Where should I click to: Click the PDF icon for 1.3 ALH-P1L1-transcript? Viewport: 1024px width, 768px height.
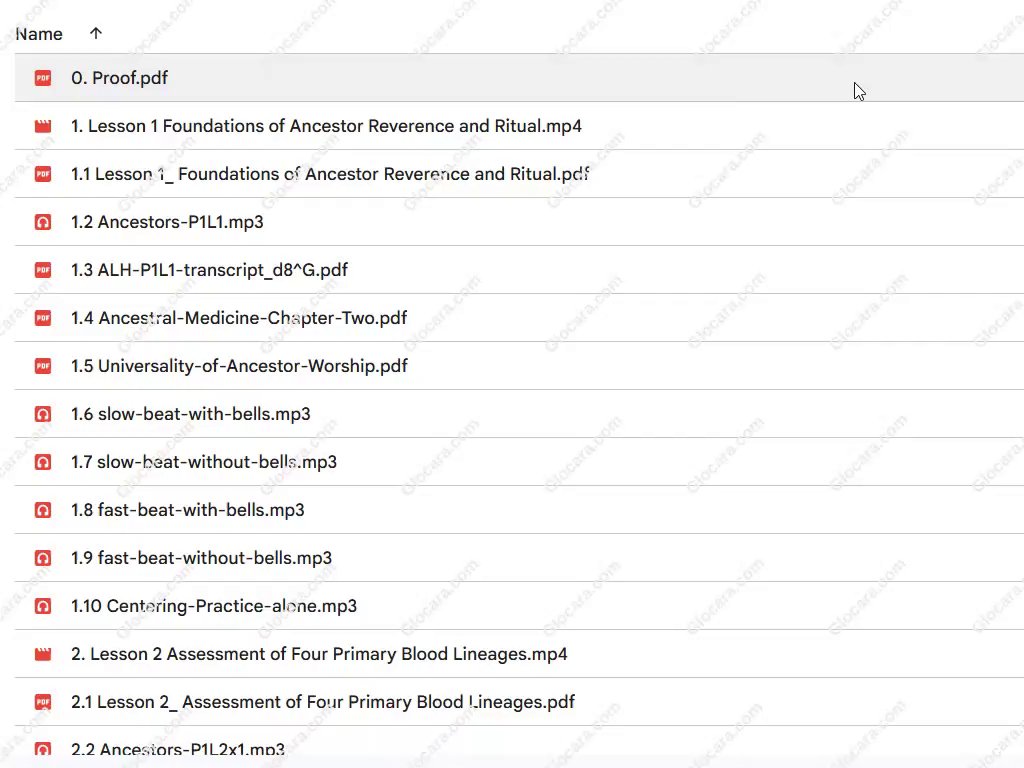[x=42, y=270]
